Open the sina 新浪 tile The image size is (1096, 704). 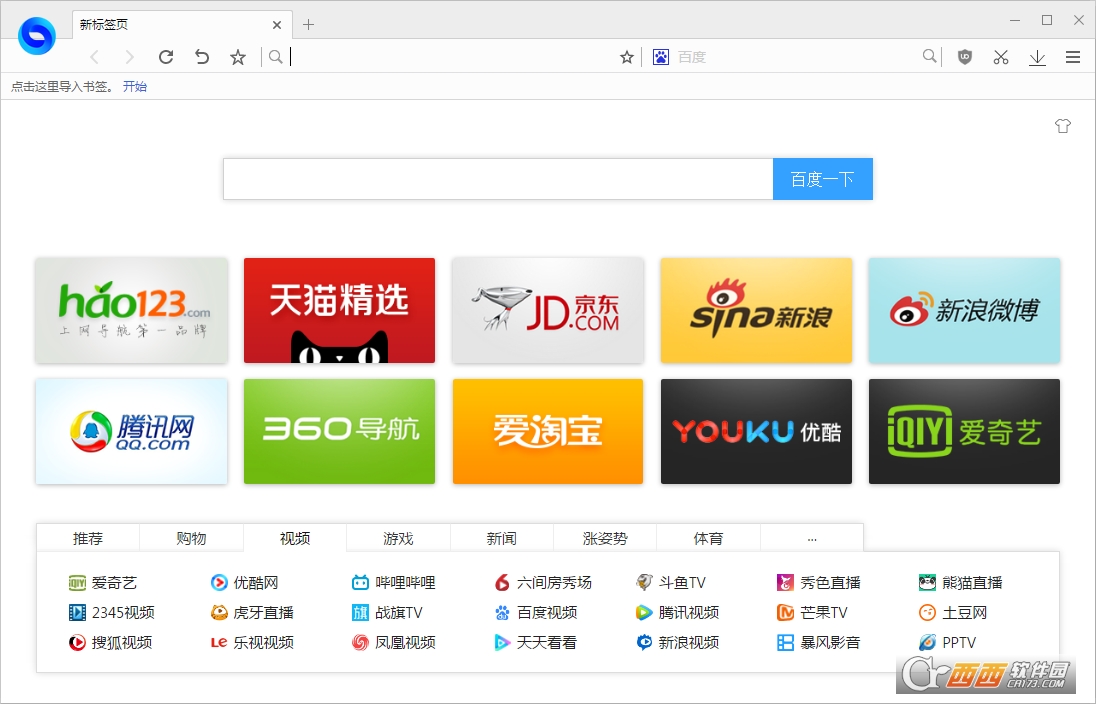pyautogui.click(x=756, y=310)
